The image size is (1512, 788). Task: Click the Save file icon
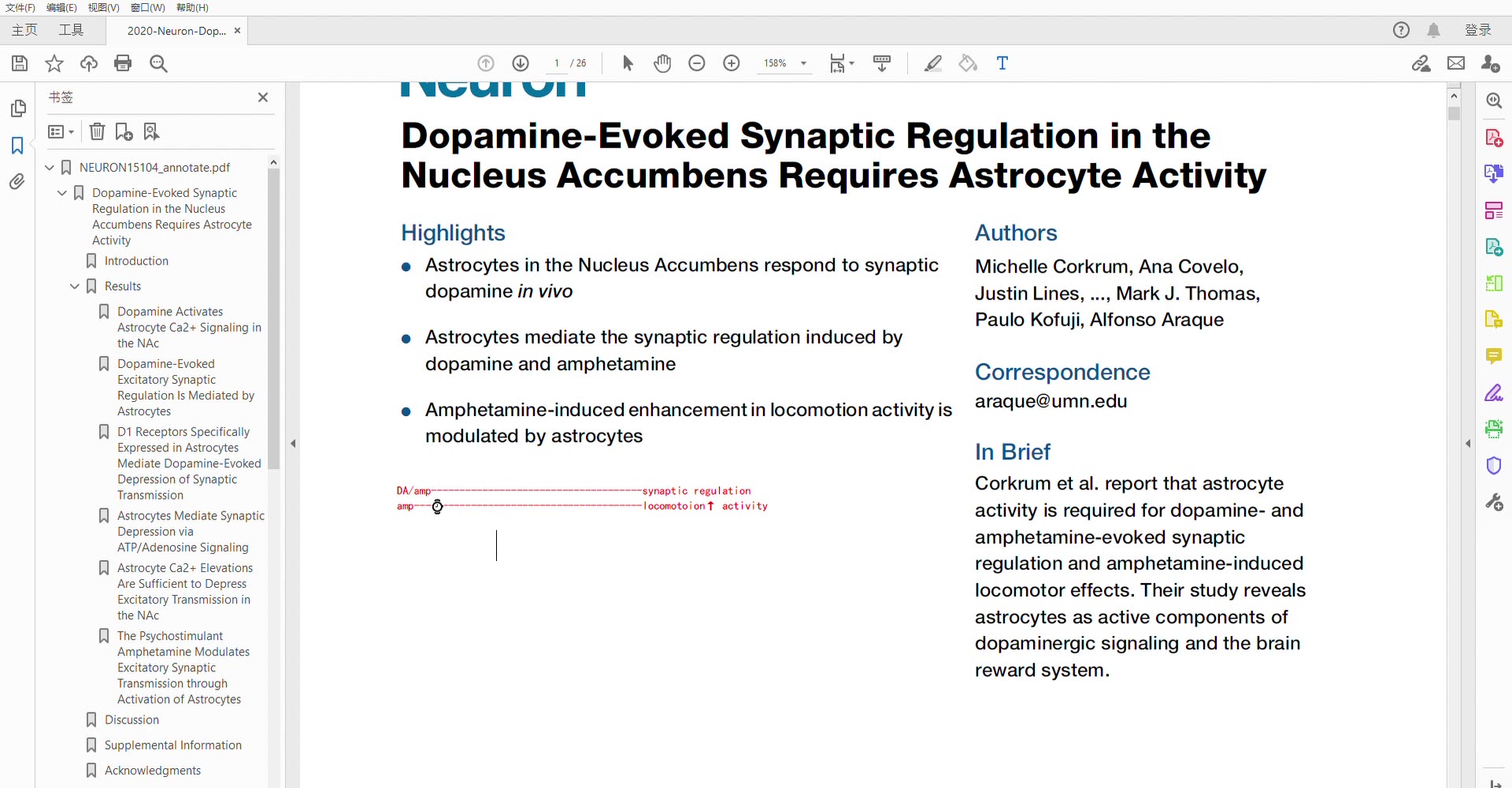(x=20, y=64)
